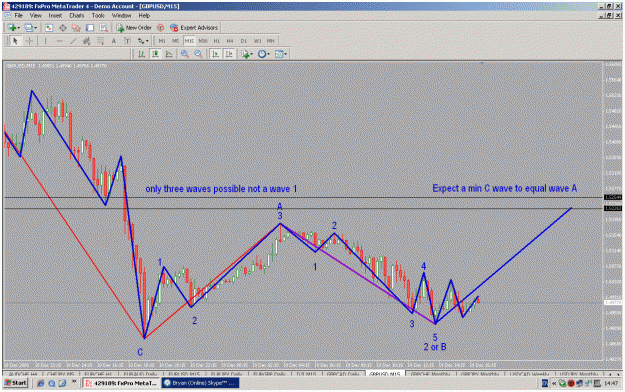Open the Tools menu

pos(98,16)
